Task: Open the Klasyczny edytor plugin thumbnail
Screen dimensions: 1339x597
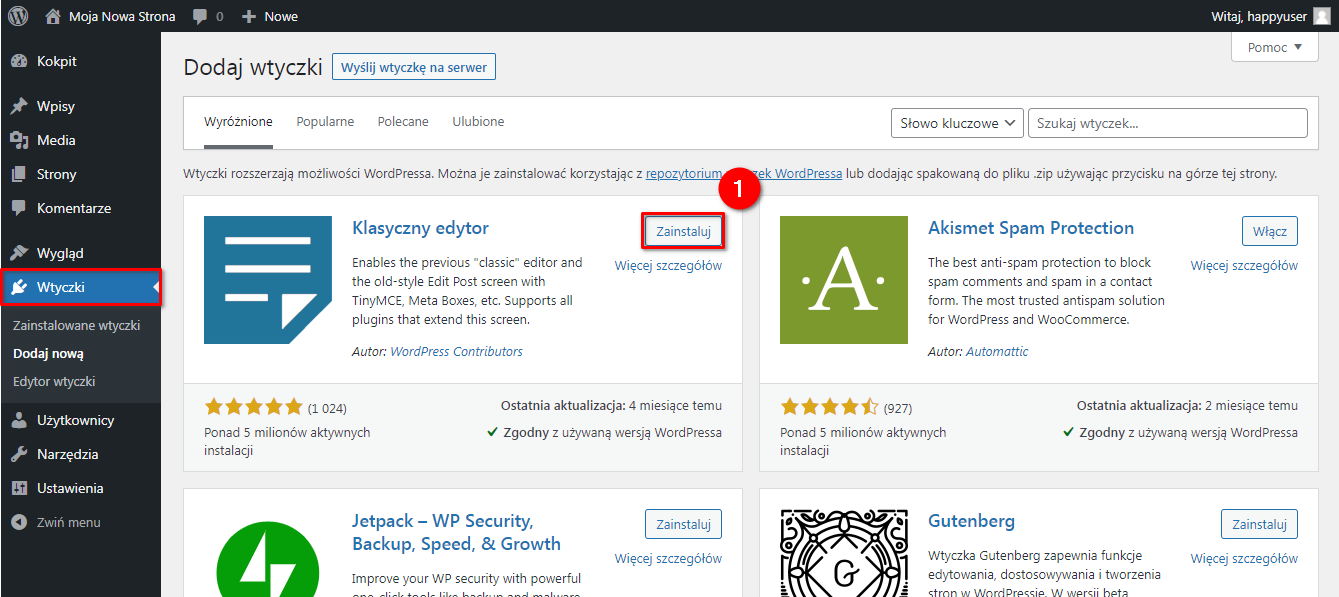Action: (268, 280)
